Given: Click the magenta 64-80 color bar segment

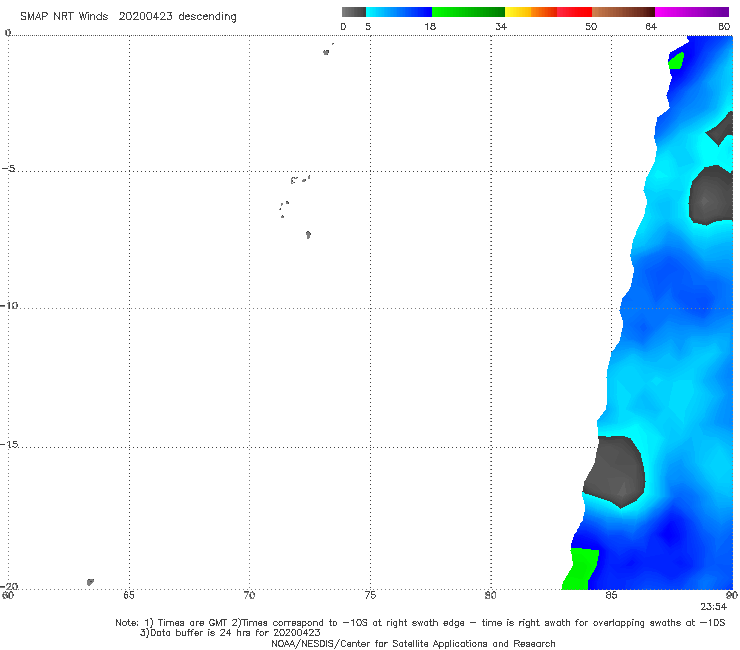Looking at the screenshot, I should (692, 12).
